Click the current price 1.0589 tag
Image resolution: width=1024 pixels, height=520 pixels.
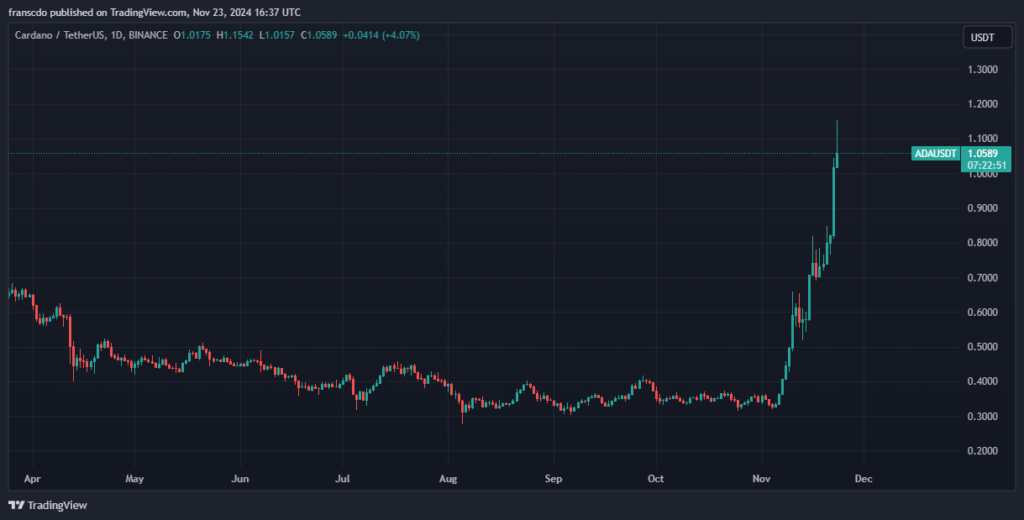tap(986, 153)
